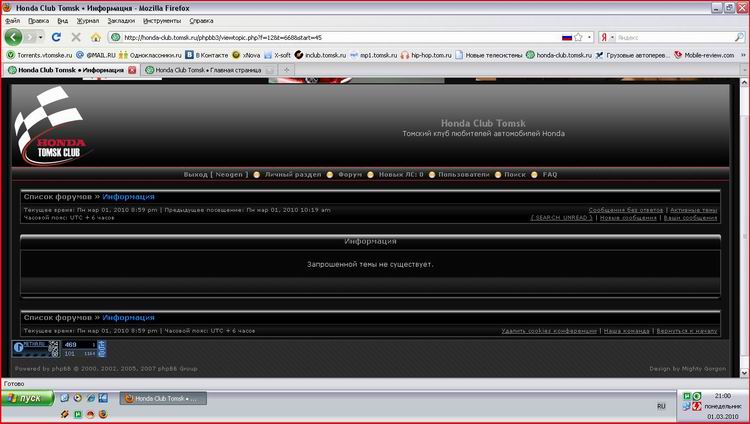This screenshot has width=750, height=424.
Task: Show more bookmarks via the chevron
Action: (743, 55)
